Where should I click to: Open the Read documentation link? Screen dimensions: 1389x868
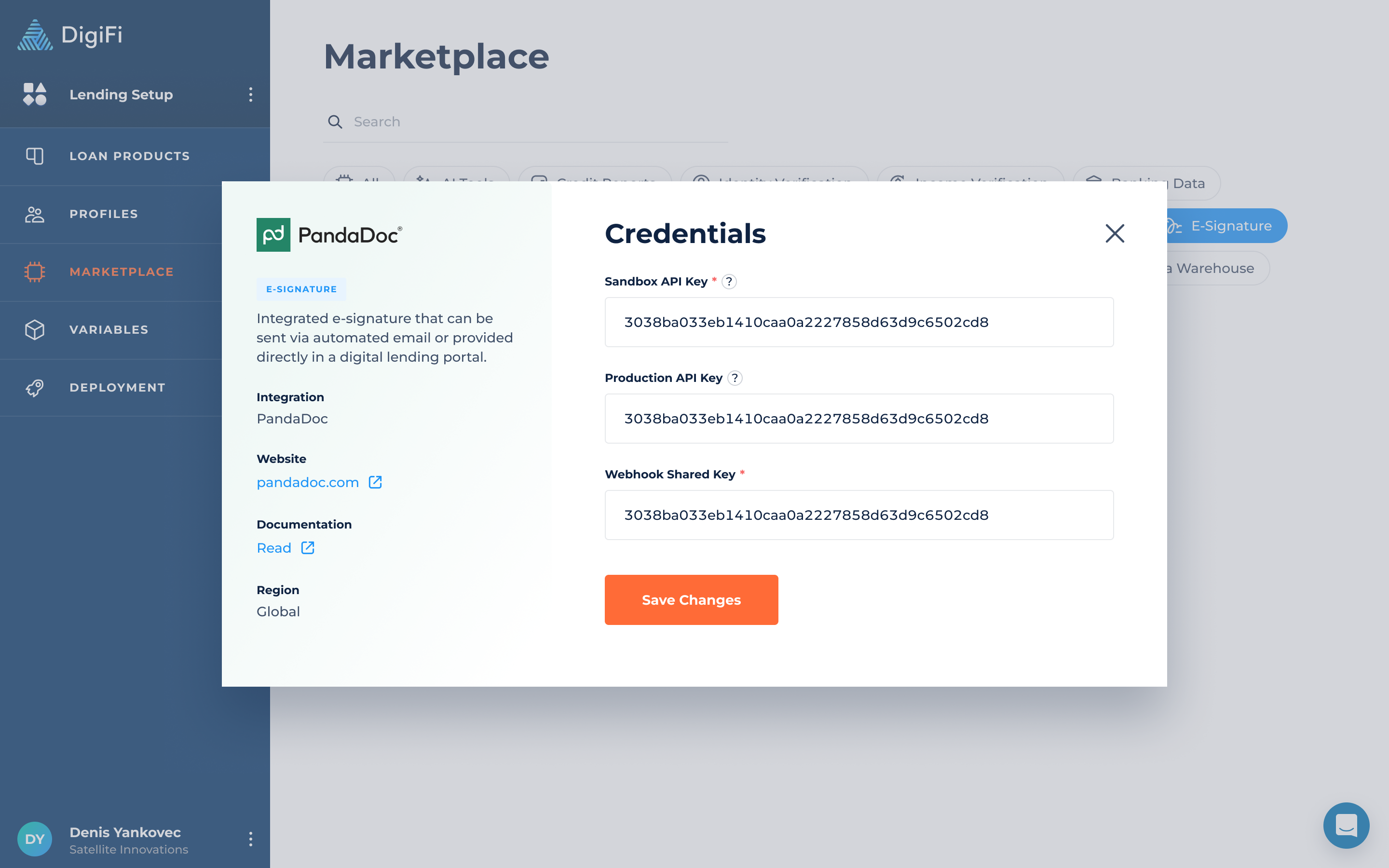pyautogui.click(x=274, y=548)
